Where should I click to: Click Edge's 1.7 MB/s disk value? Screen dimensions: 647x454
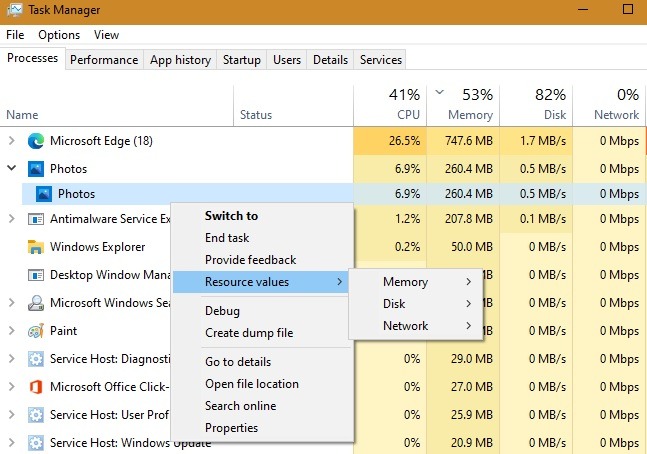tap(536, 141)
